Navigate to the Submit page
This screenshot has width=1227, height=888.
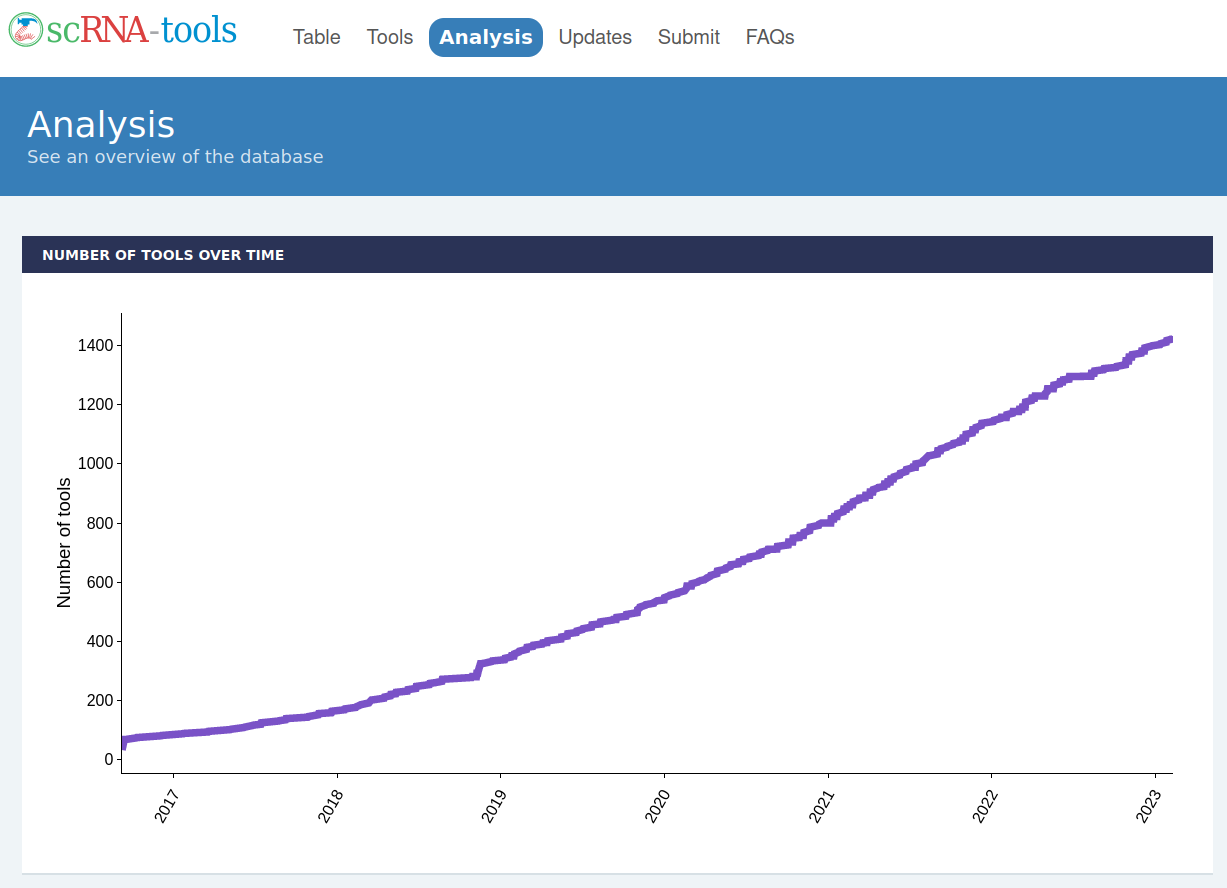coord(689,37)
